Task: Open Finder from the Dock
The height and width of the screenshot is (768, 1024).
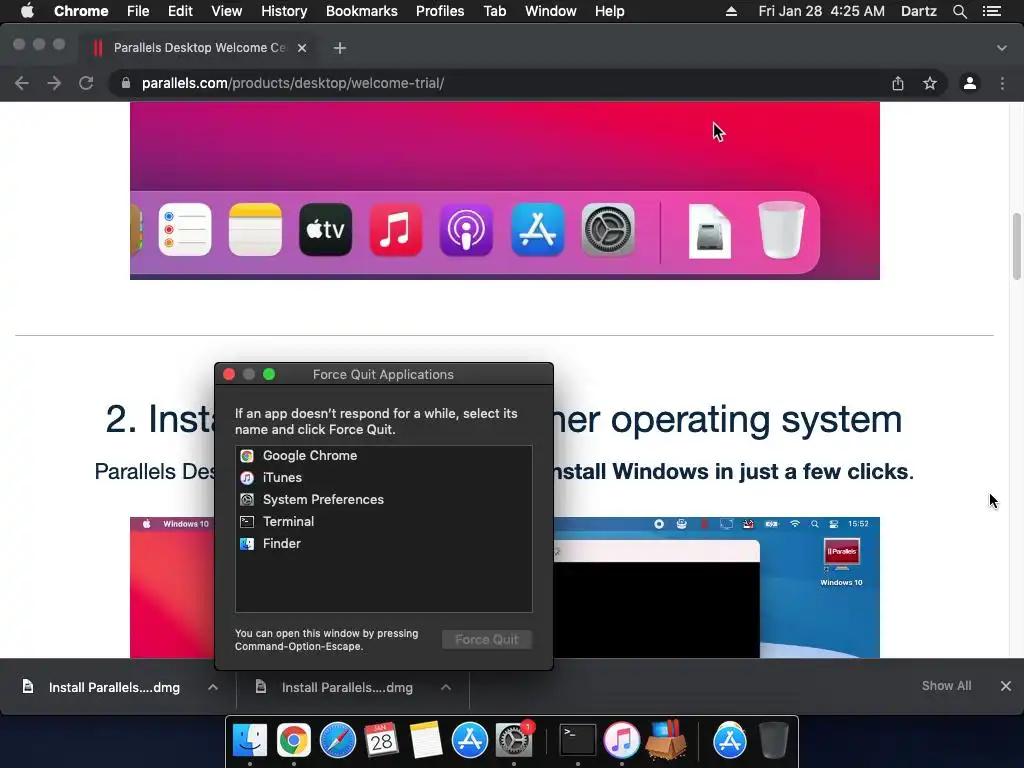Action: click(249, 740)
